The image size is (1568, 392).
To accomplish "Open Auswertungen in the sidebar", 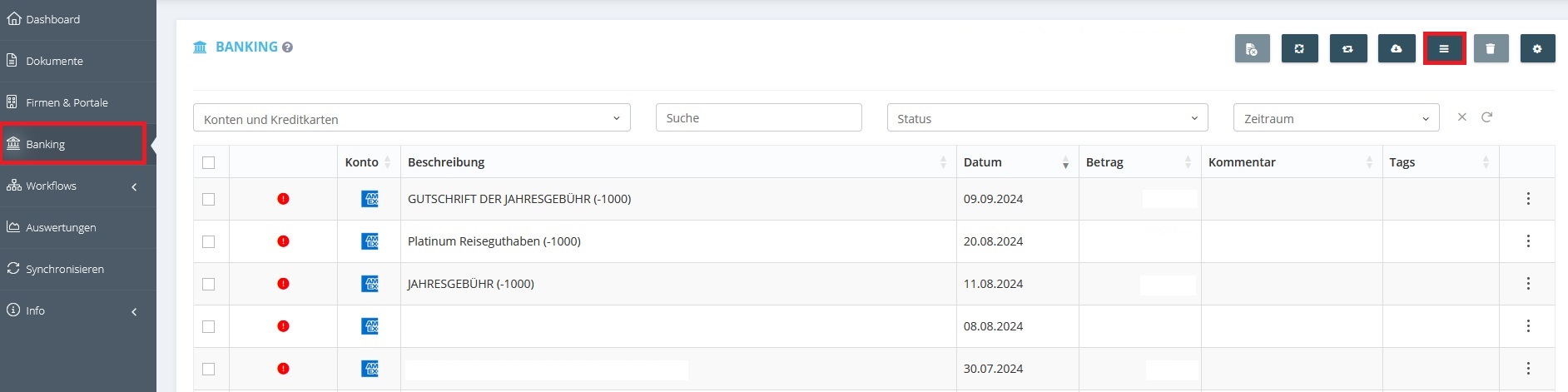I will click(77, 228).
